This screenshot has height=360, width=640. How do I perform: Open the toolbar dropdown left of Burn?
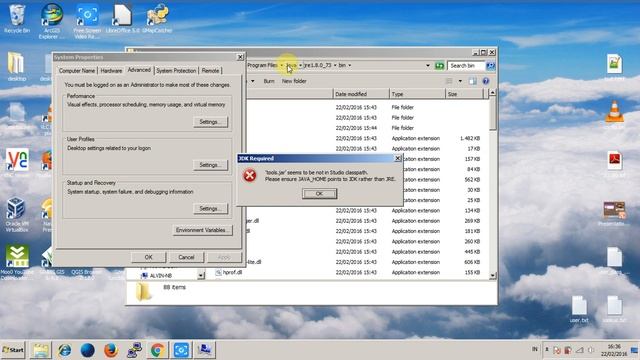click(253, 81)
